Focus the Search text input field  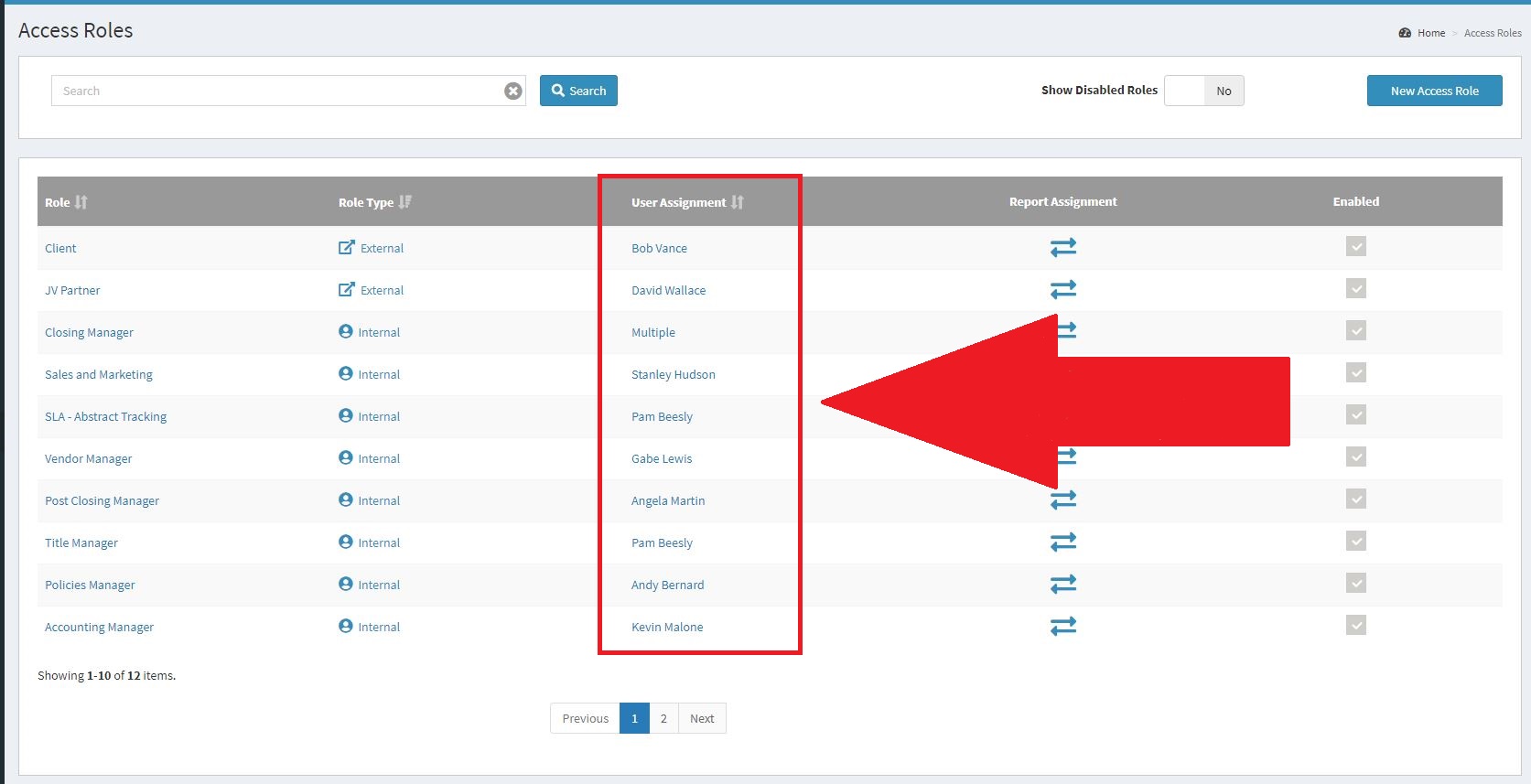[x=275, y=91]
